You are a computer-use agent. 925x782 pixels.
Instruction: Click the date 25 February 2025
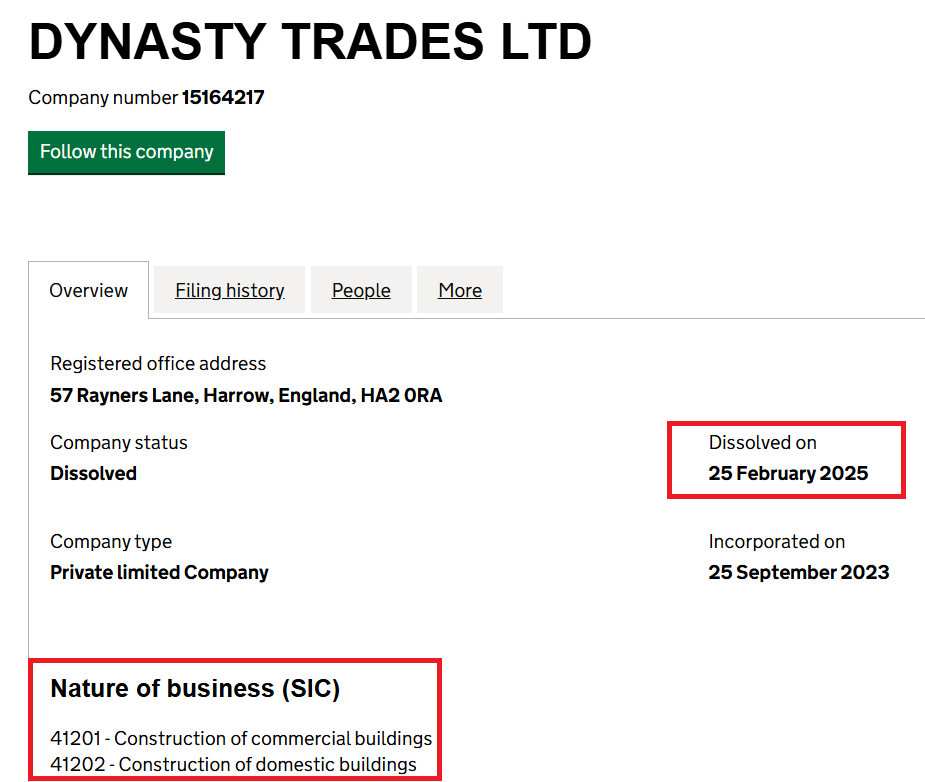pos(788,474)
